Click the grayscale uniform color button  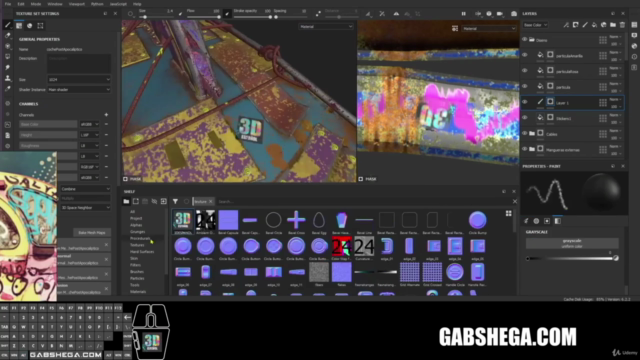coord(572,243)
